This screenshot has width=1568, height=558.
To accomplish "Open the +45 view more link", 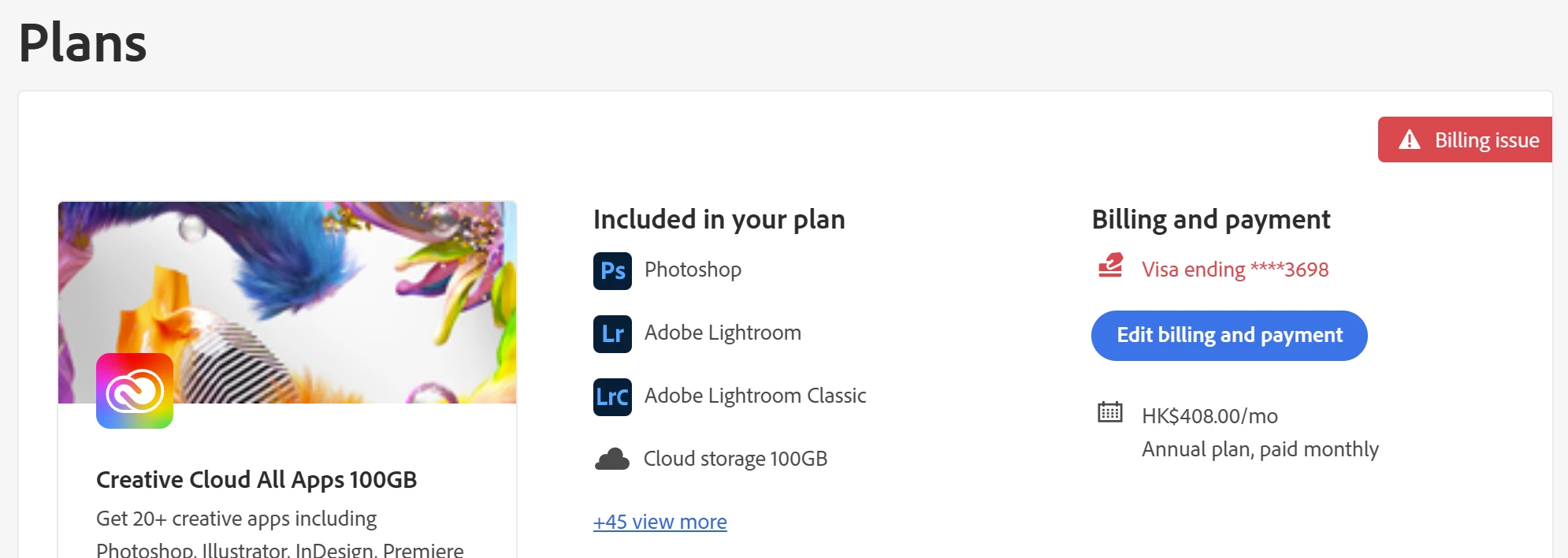I will tap(660, 522).
